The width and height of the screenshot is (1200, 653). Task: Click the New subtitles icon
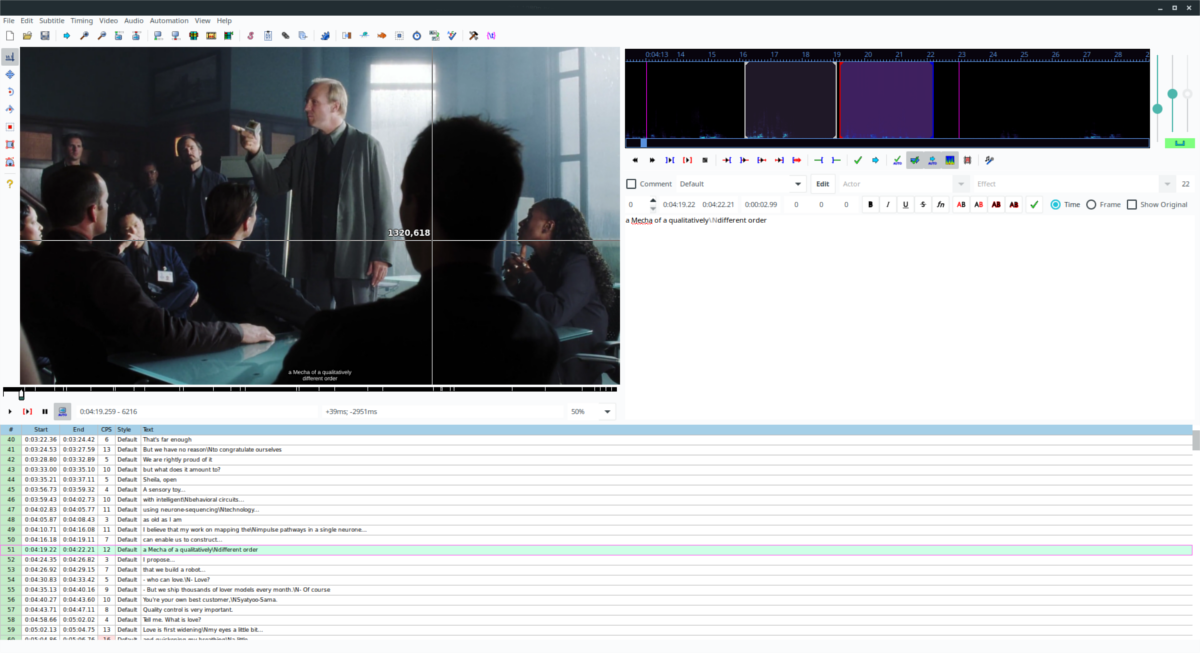point(9,36)
